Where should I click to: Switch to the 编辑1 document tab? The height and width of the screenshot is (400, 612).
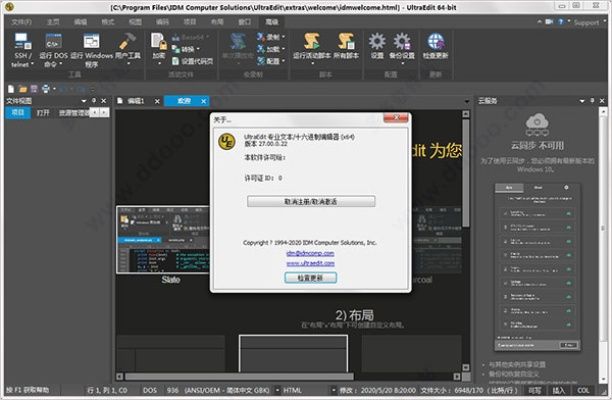click(135, 101)
